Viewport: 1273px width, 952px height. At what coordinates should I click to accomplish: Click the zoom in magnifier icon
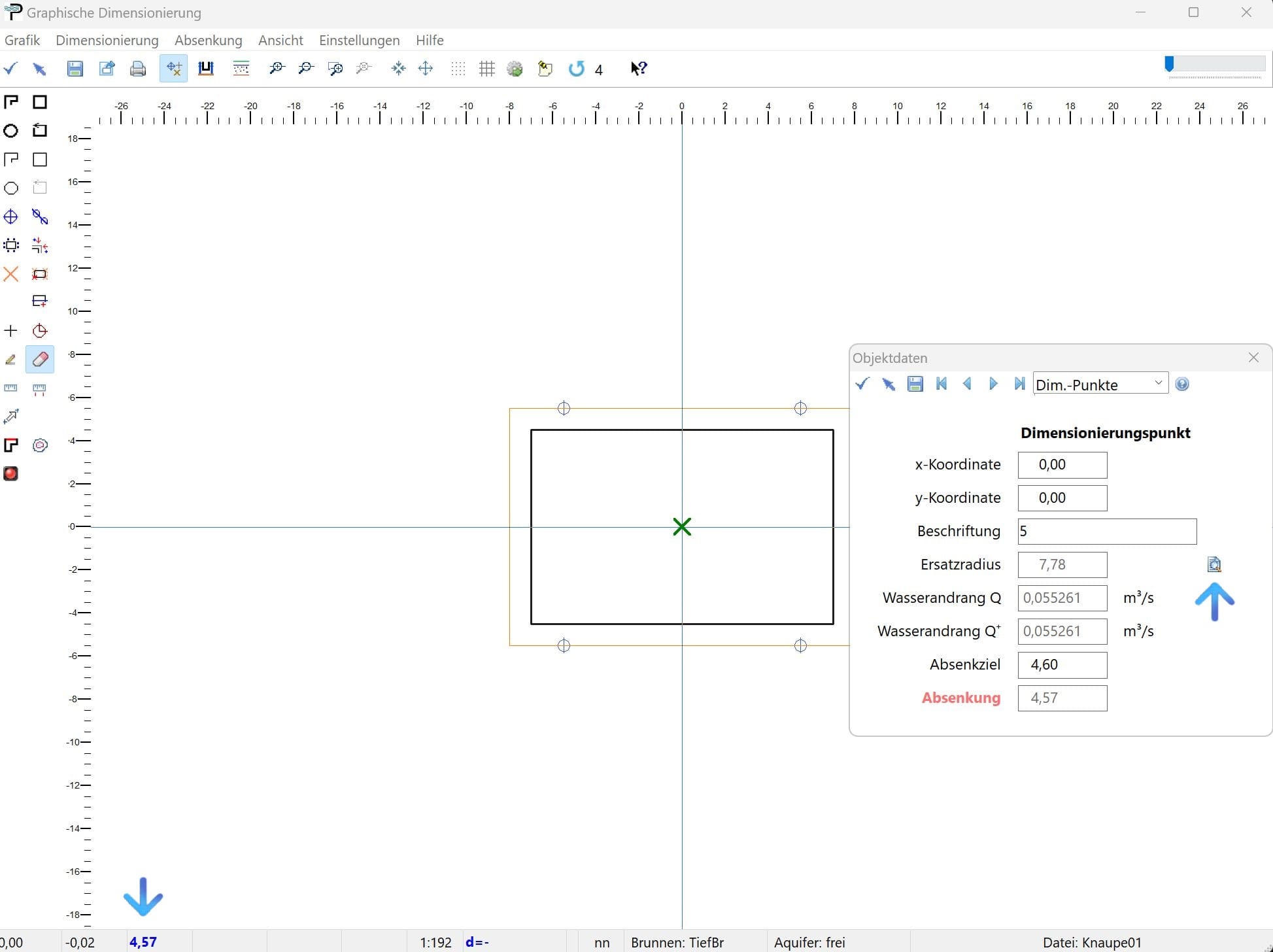pyautogui.click(x=277, y=69)
